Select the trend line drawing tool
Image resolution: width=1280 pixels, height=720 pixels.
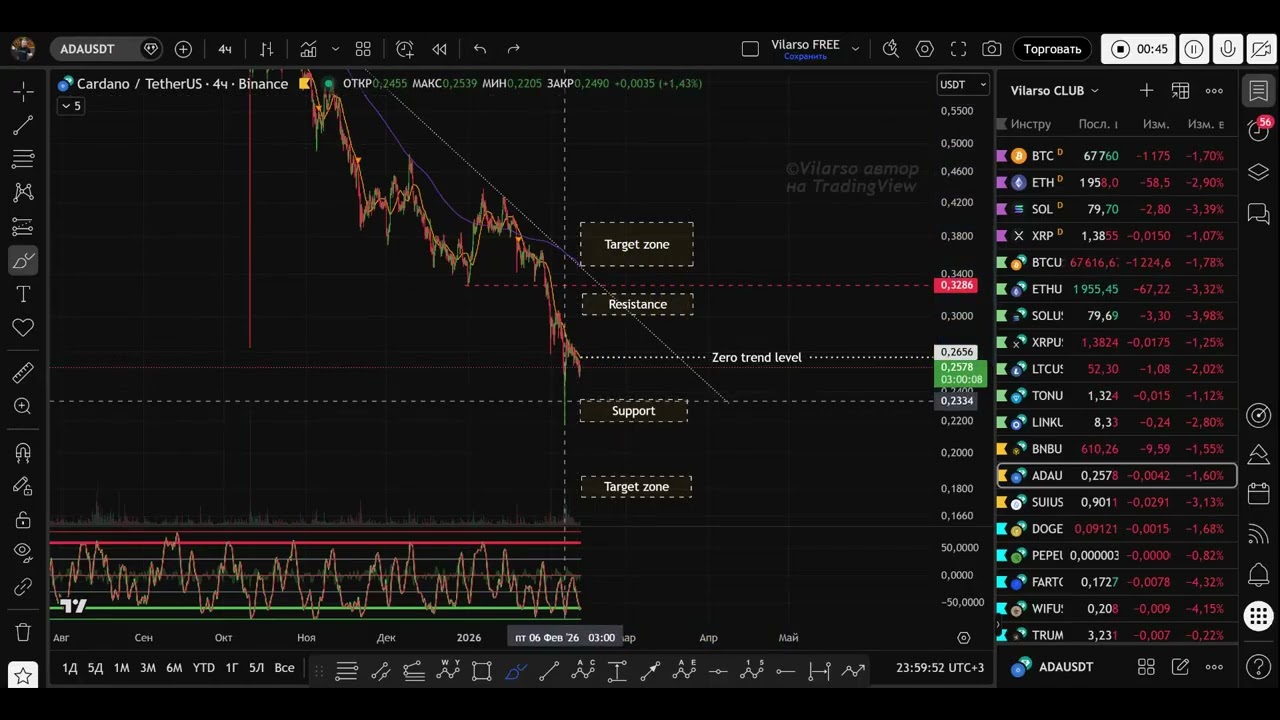(x=23, y=126)
